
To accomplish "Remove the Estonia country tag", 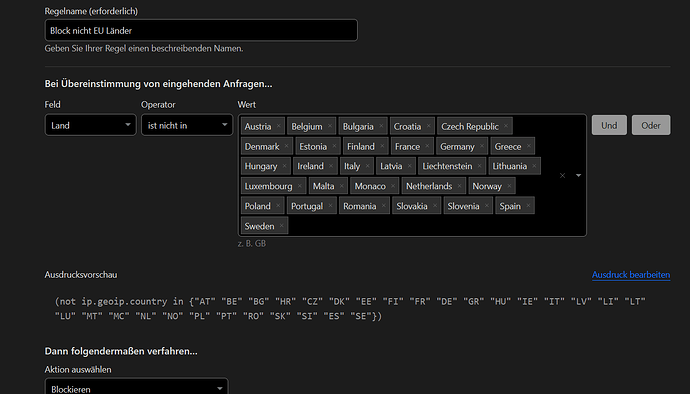I will (x=334, y=146).
